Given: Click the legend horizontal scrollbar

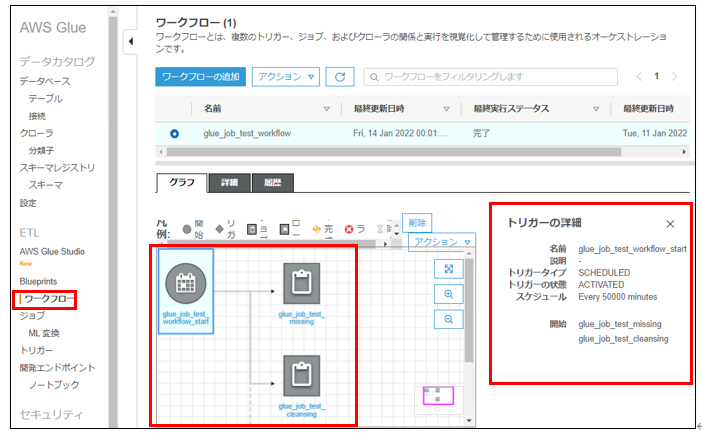Looking at the screenshot, I should pos(269,244).
